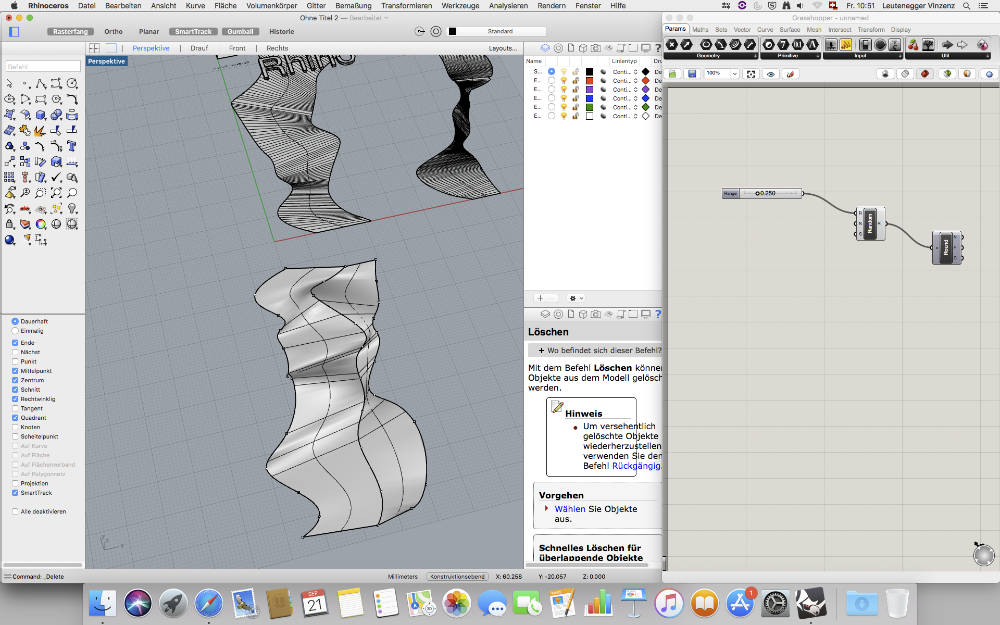
Task: Select the Dauerhaft radio button
Action: click(x=15, y=321)
